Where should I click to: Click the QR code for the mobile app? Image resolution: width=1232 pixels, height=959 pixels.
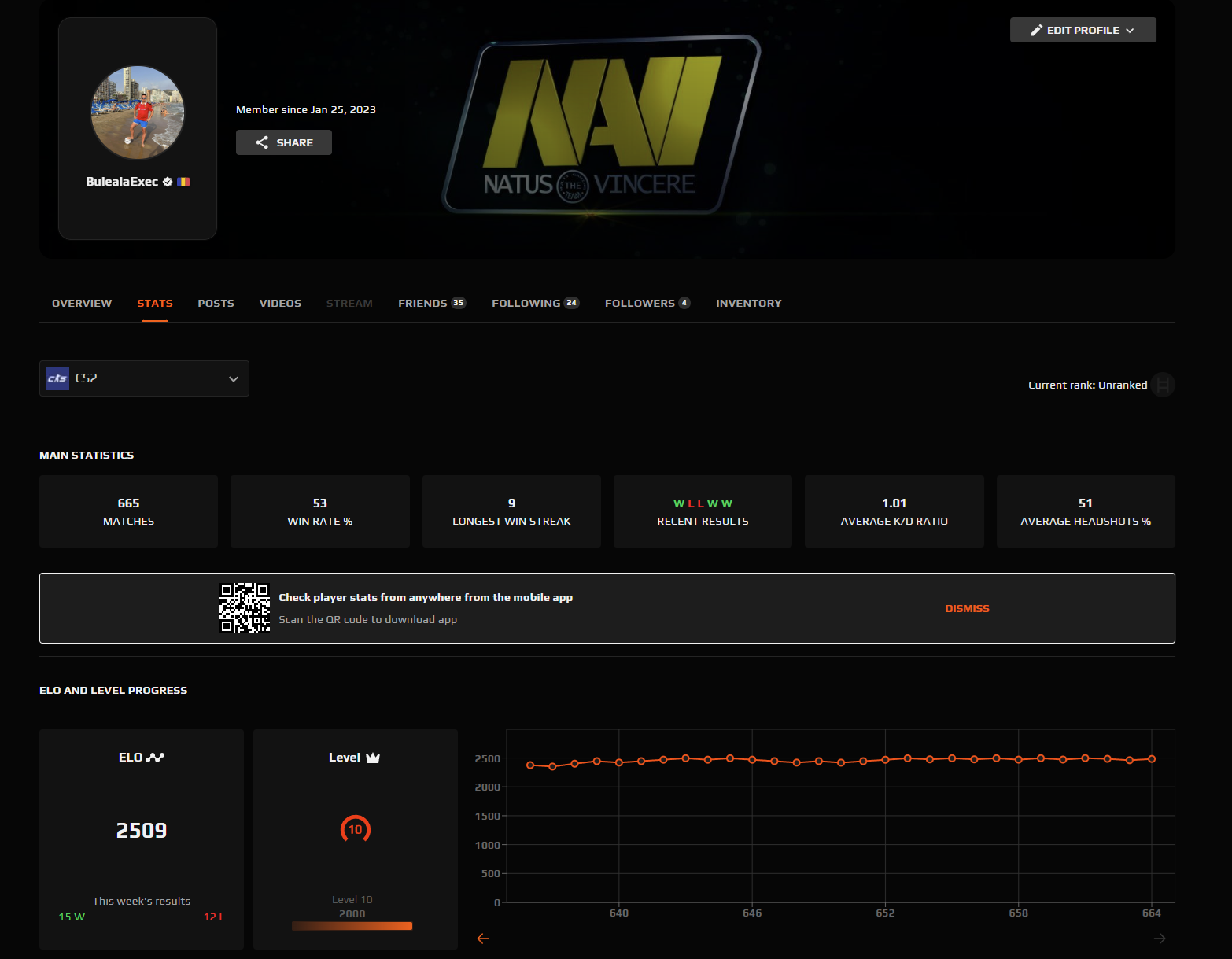coord(245,608)
